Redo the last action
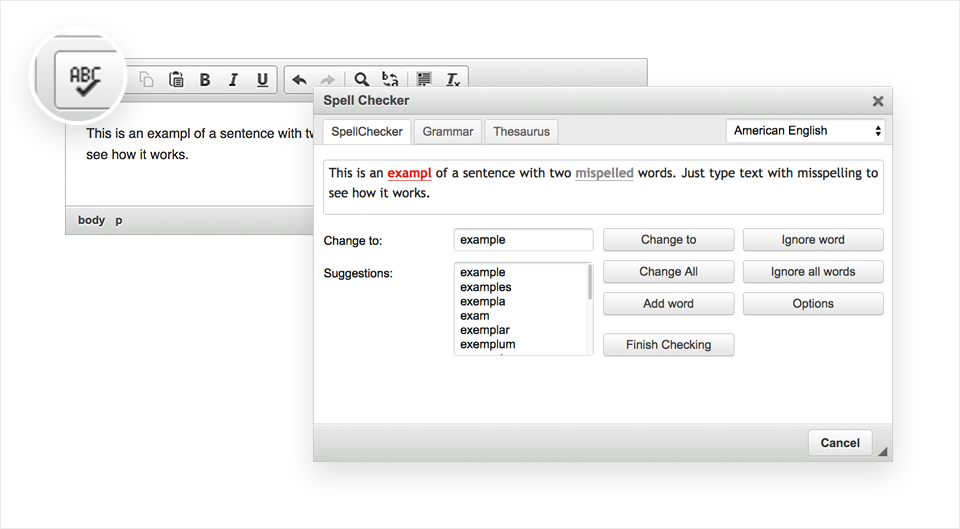The width and height of the screenshot is (960, 529). pos(328,80)
